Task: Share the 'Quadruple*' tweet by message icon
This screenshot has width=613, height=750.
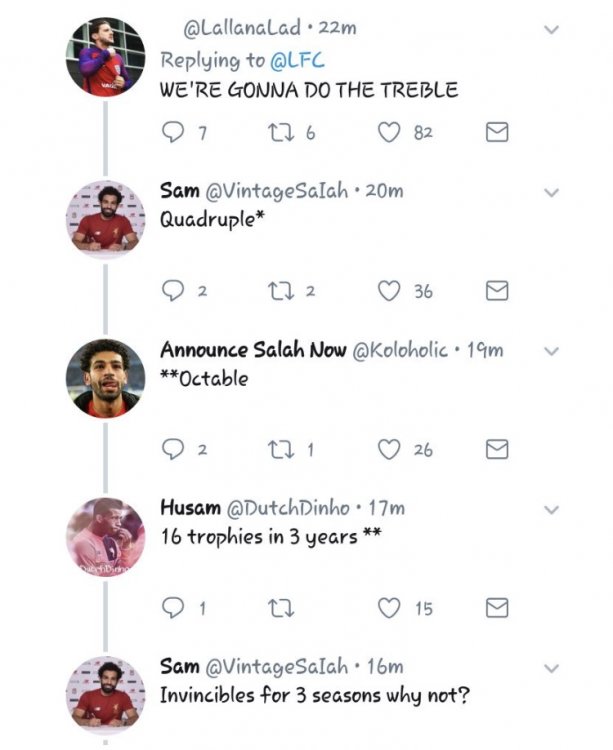Action: (497, 291)
